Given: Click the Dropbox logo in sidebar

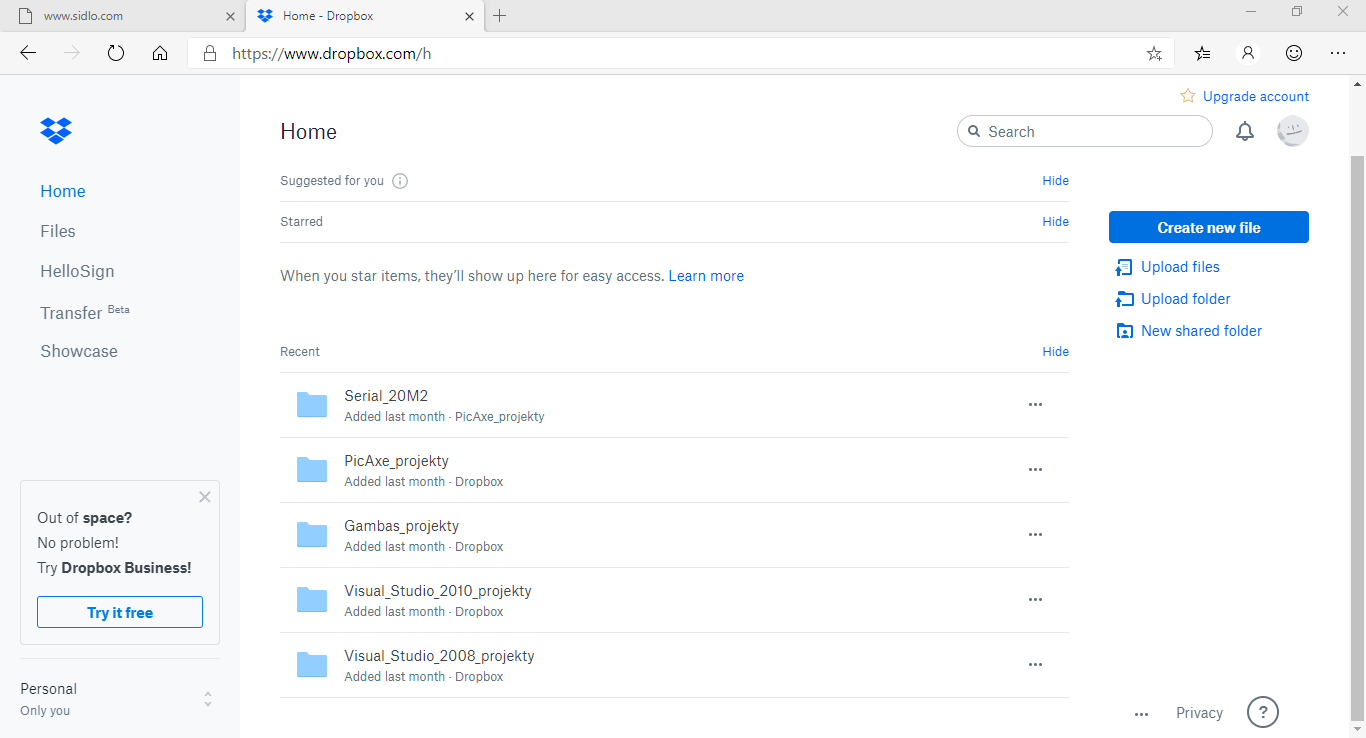Looking at the screenshot, I should click(x=56, y=130).
